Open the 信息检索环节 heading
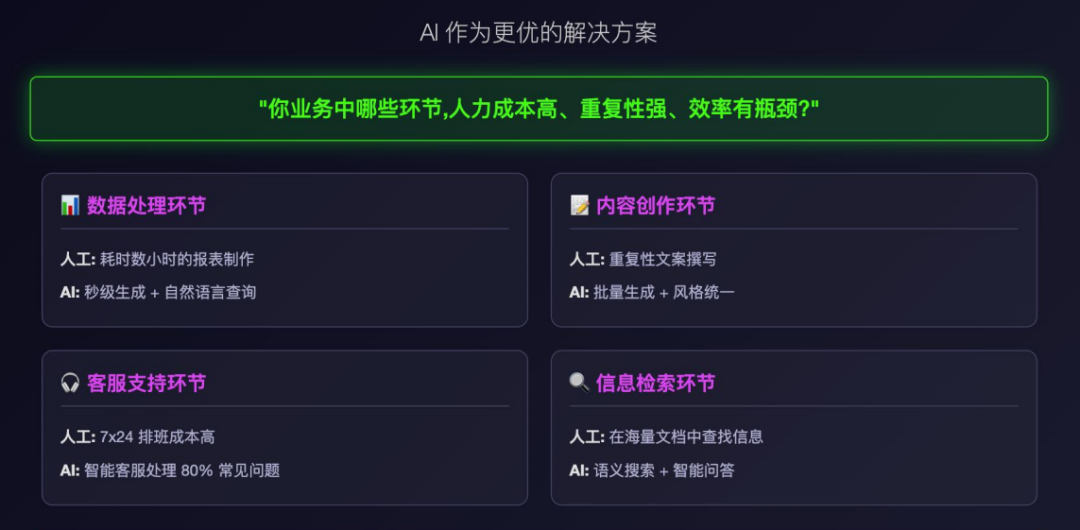 point(655,383)
